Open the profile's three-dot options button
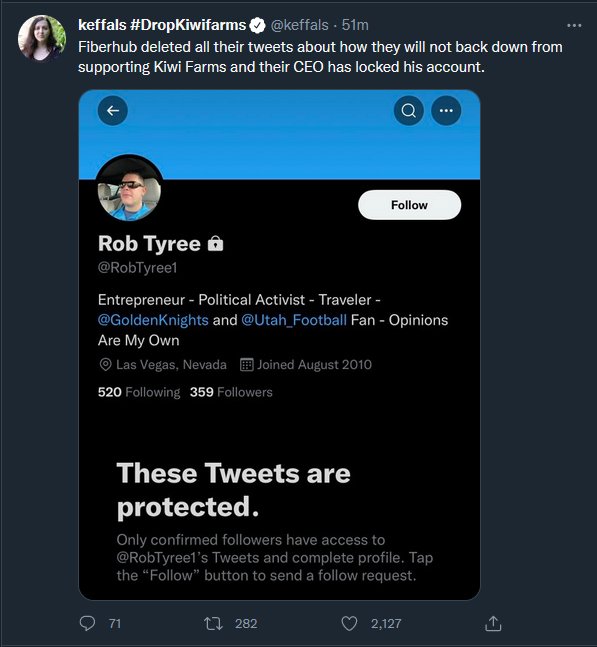This screenshot has width=597, height=647. click(x=446, y=111)
